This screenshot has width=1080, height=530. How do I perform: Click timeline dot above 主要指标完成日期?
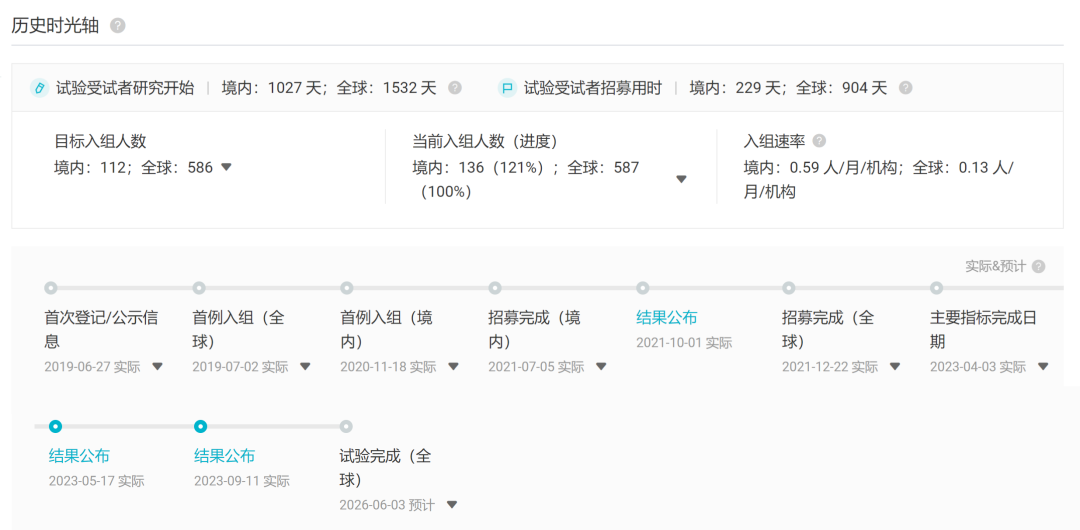coord(937,288)
